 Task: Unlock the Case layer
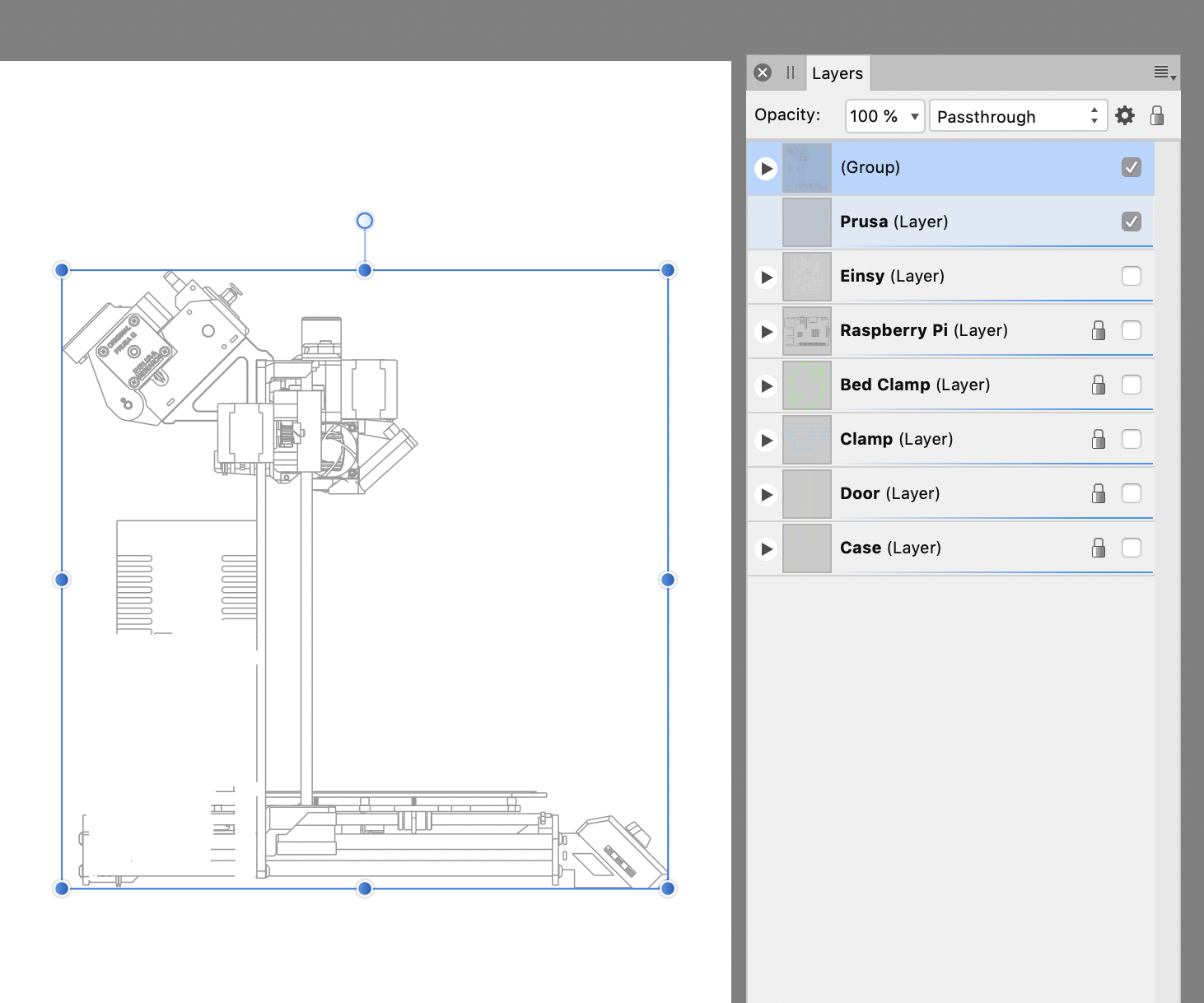click(1099, 548)
